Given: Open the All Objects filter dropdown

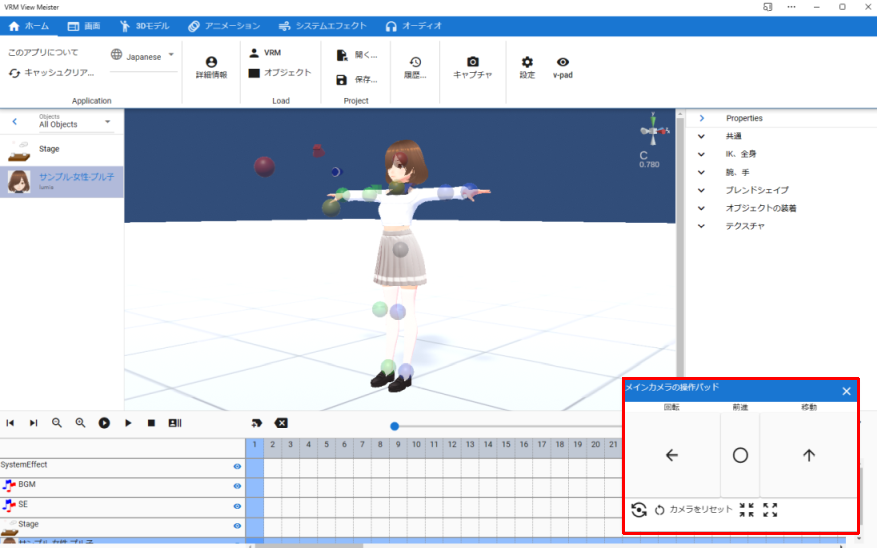Looking at the screenshot, I should (x=74, y=121).
